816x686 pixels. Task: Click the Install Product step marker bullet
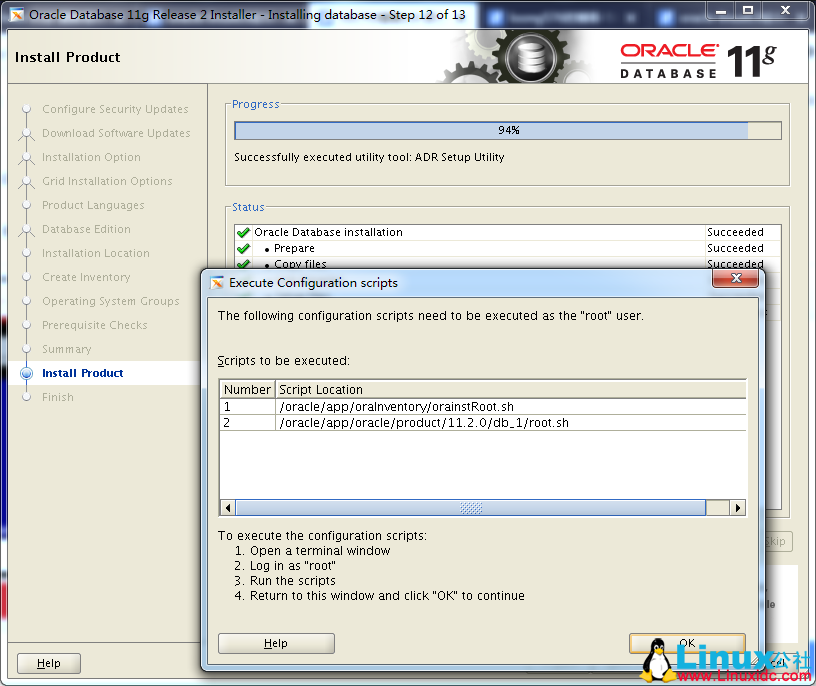pos(25,373)
